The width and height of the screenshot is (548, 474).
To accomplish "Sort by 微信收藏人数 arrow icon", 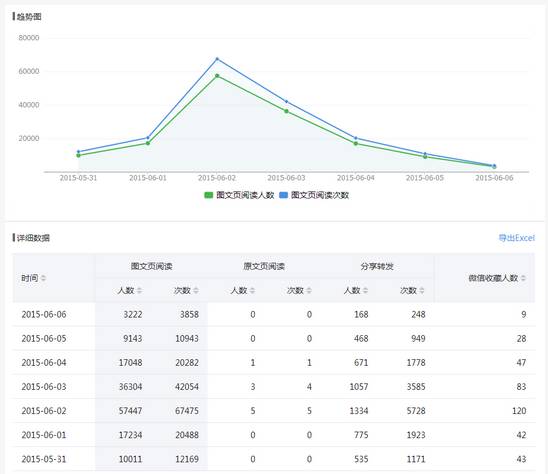I will [523, 278].
